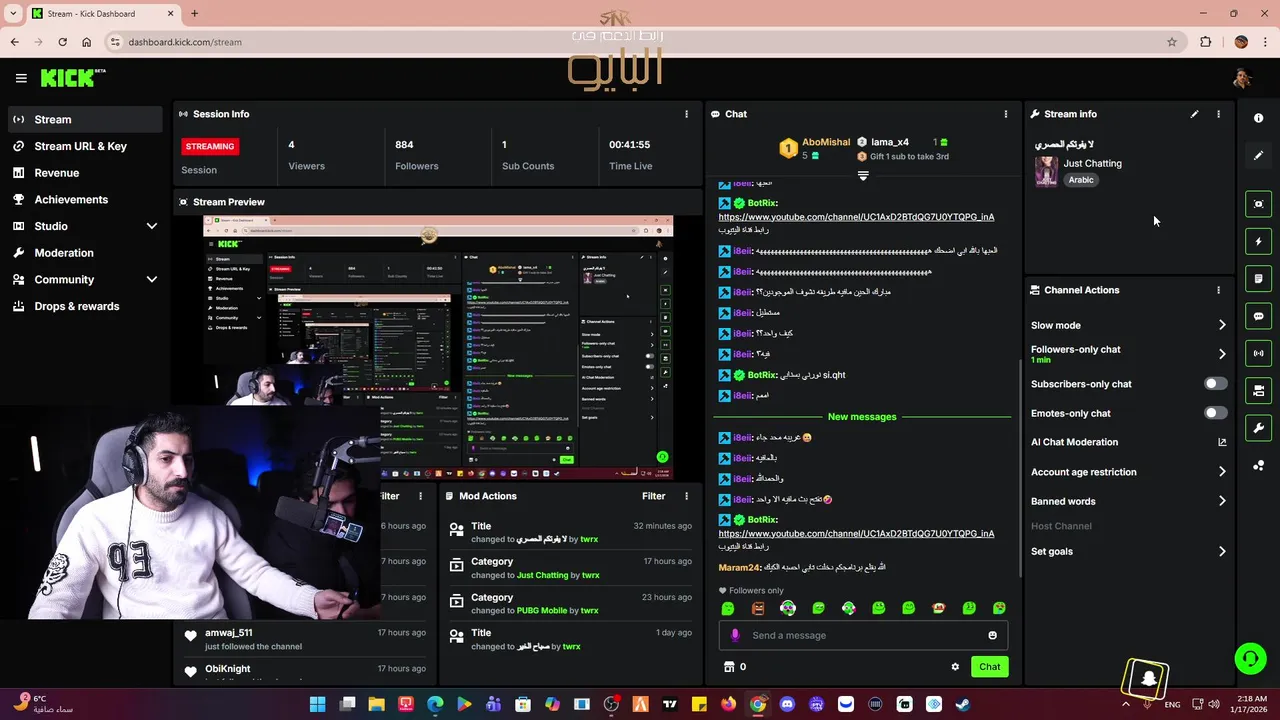Click the three-dots icon at toolbar bottom
Screen dimensions: 1280x720
(1259, 466)
